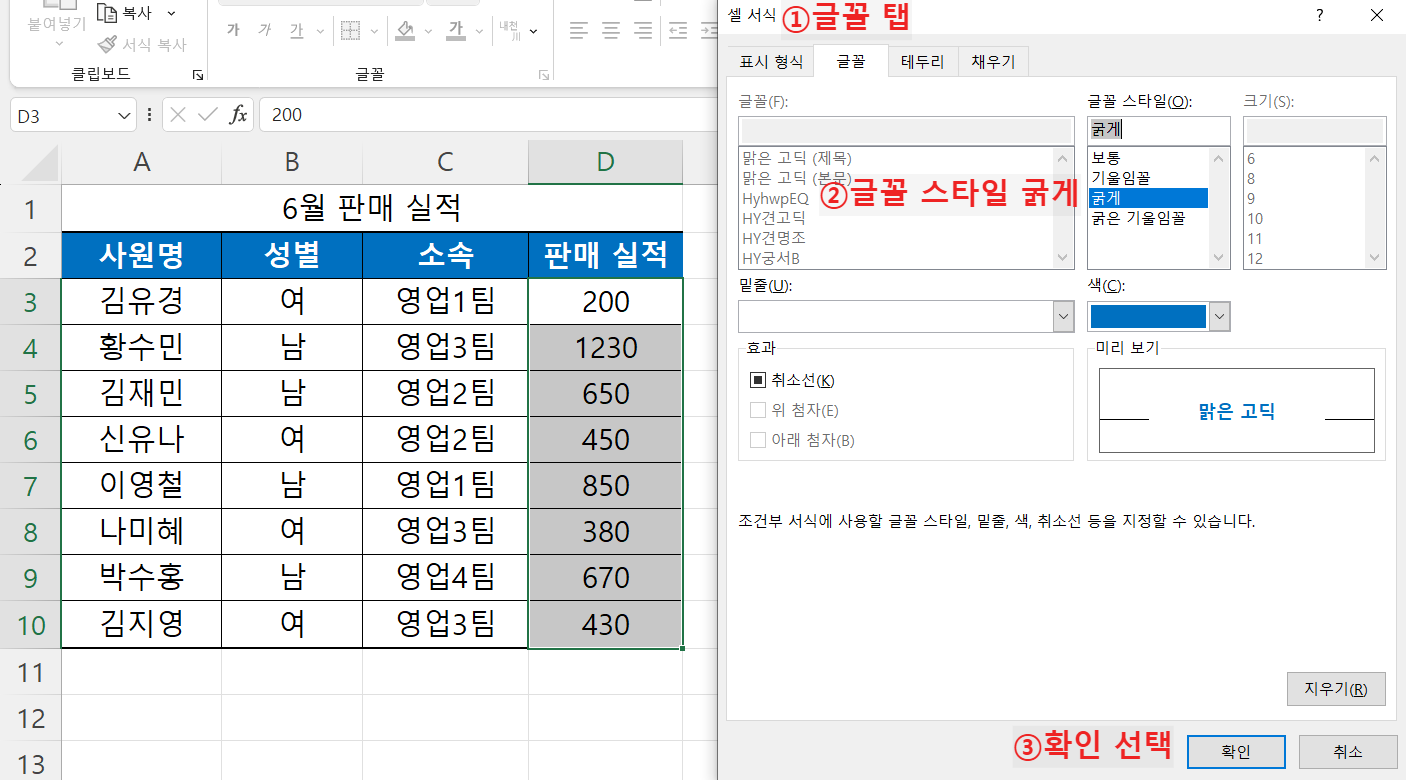Click the center alignment icon
This screenshot has width=1406, height=780.
[x=609, y=30]
